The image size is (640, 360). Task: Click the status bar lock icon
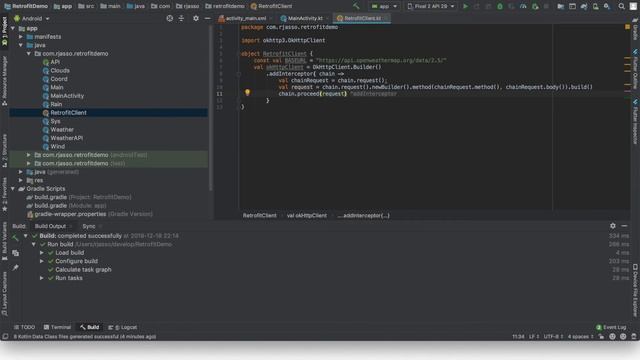(601, 337)
